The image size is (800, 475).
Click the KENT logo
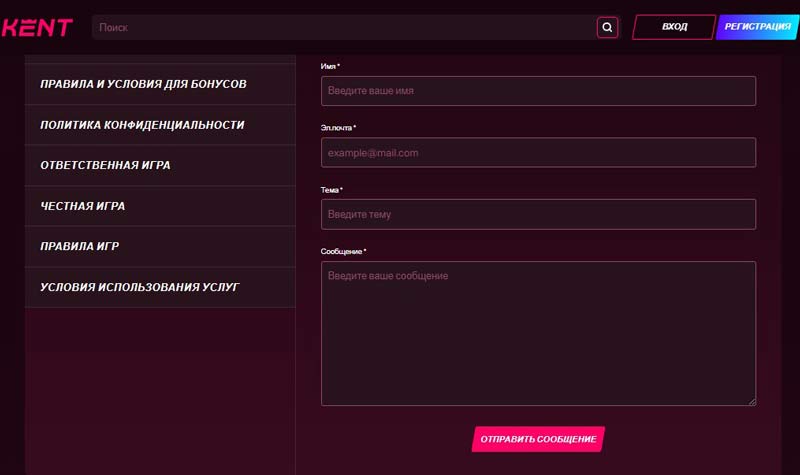[37, 27]
